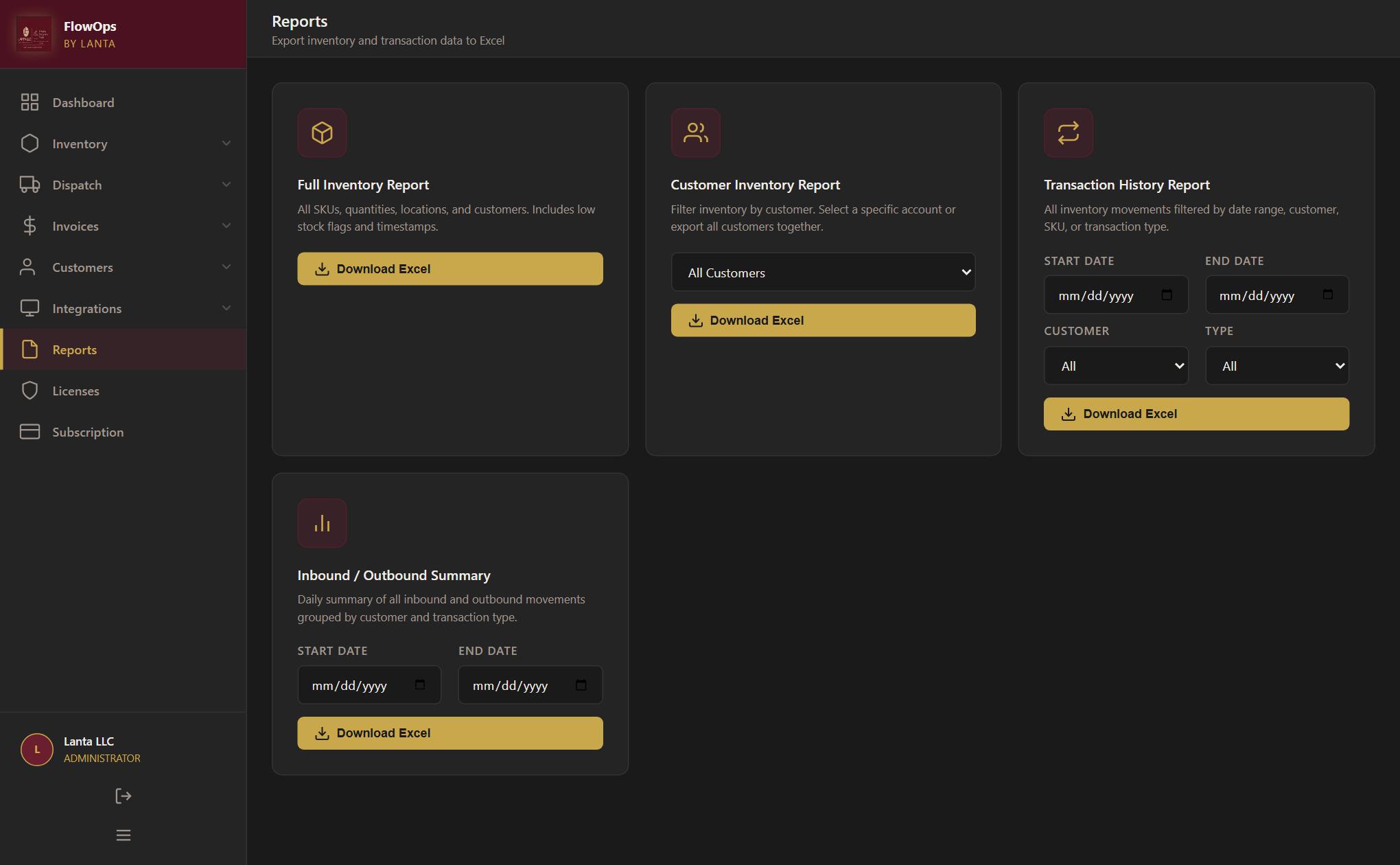Click the Full Inventory Report box icon
Screen dimensions: 1400x865
(322, 132)
